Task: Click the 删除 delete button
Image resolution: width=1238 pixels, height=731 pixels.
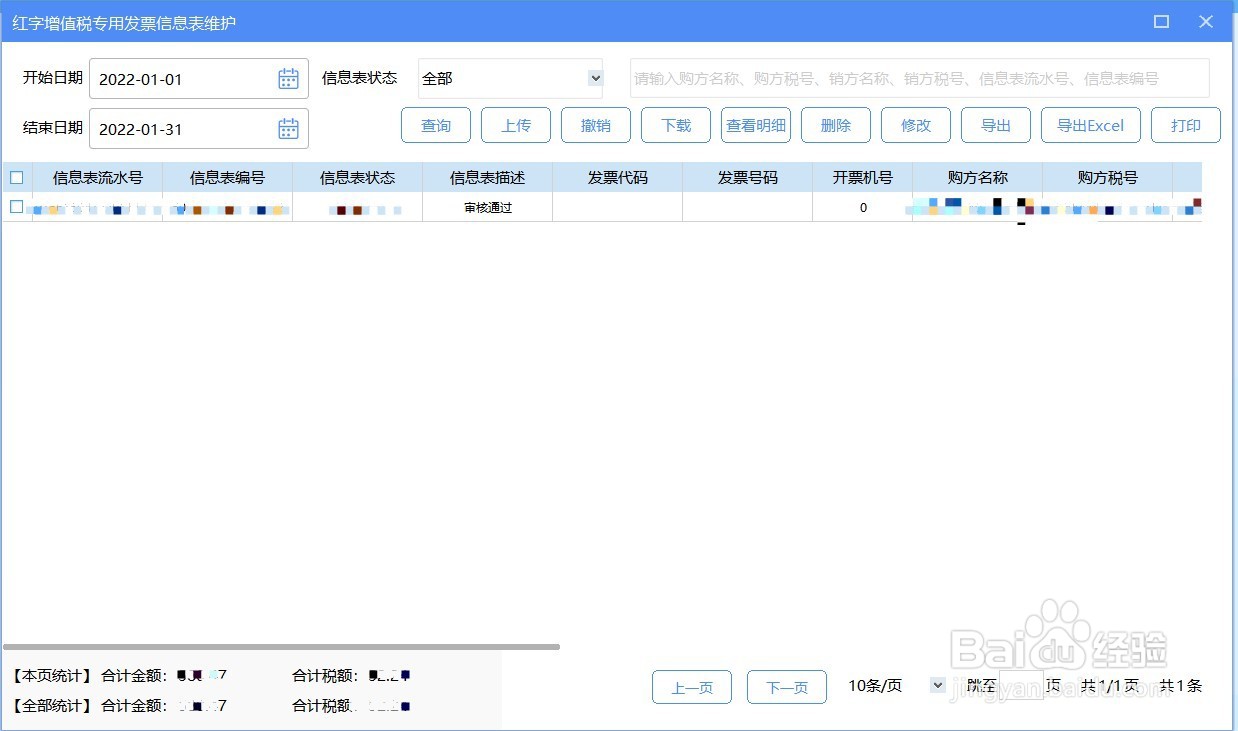Action: click(836, 125)
